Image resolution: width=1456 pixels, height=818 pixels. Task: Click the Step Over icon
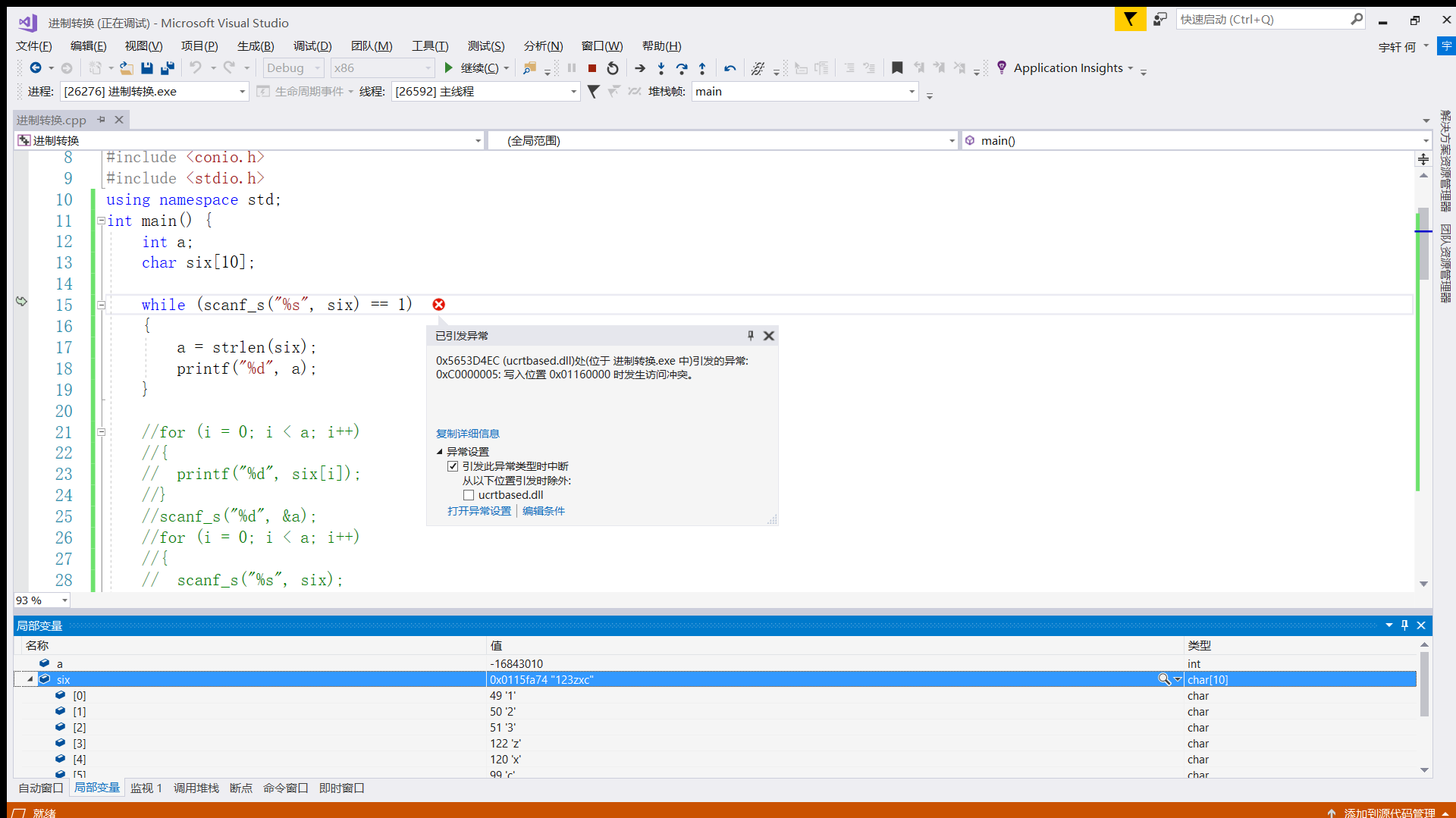pos(682,68)
